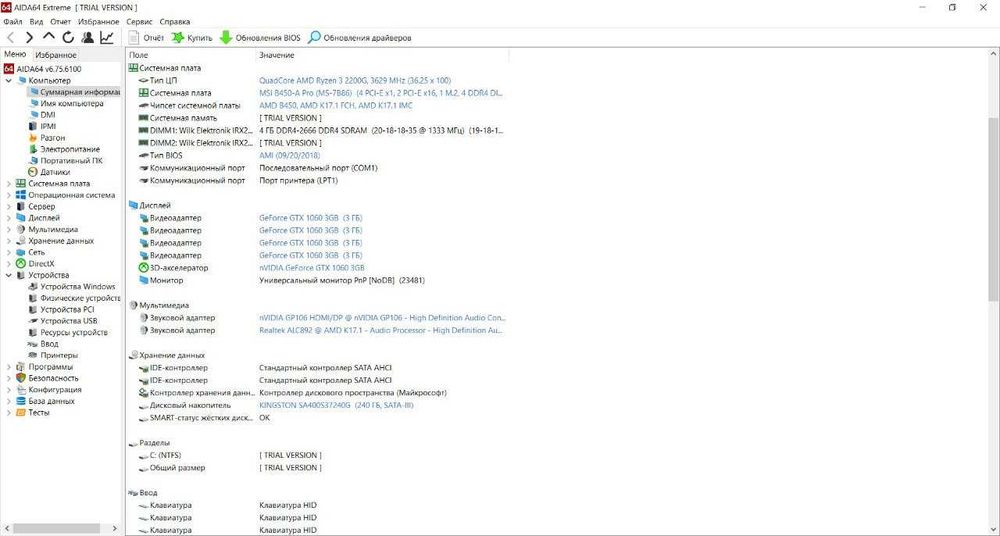The height and width of the screenshot is (536, 1000).
Task: Open the QuadCore AMD Ryzen 3 2200G link
Action: pyautogui.click(x=355, y=80)
